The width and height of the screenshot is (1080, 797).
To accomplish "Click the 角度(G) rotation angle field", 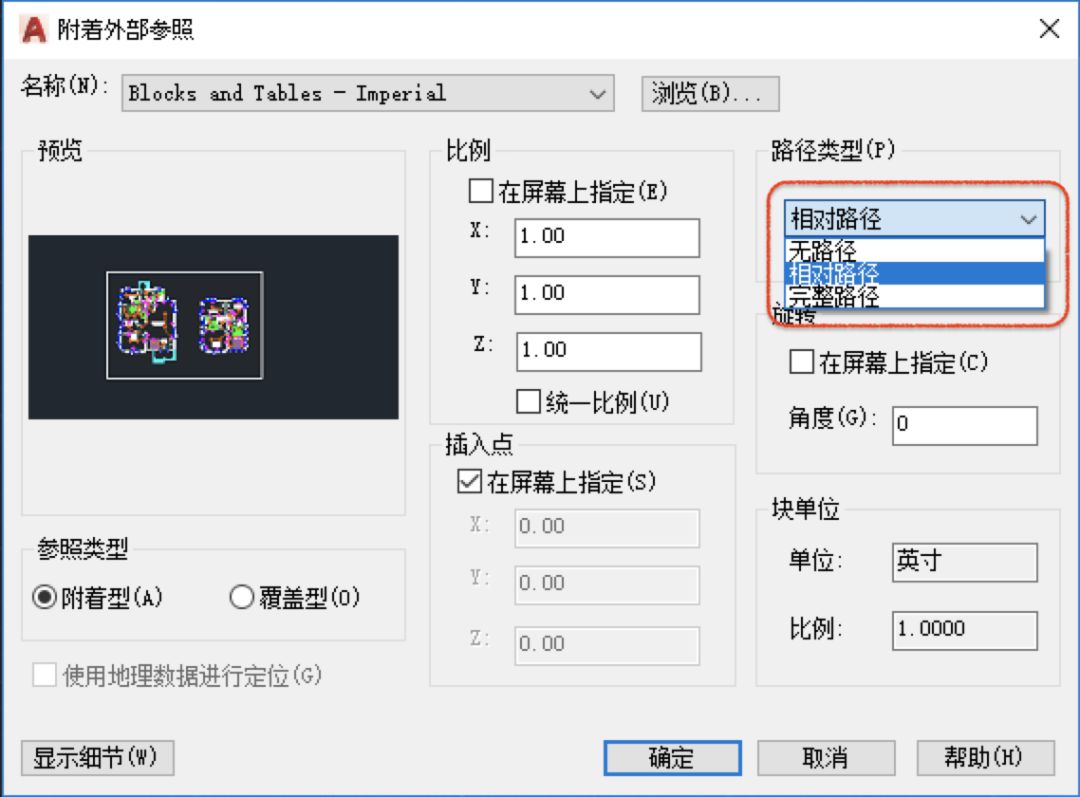I will 963,425.
